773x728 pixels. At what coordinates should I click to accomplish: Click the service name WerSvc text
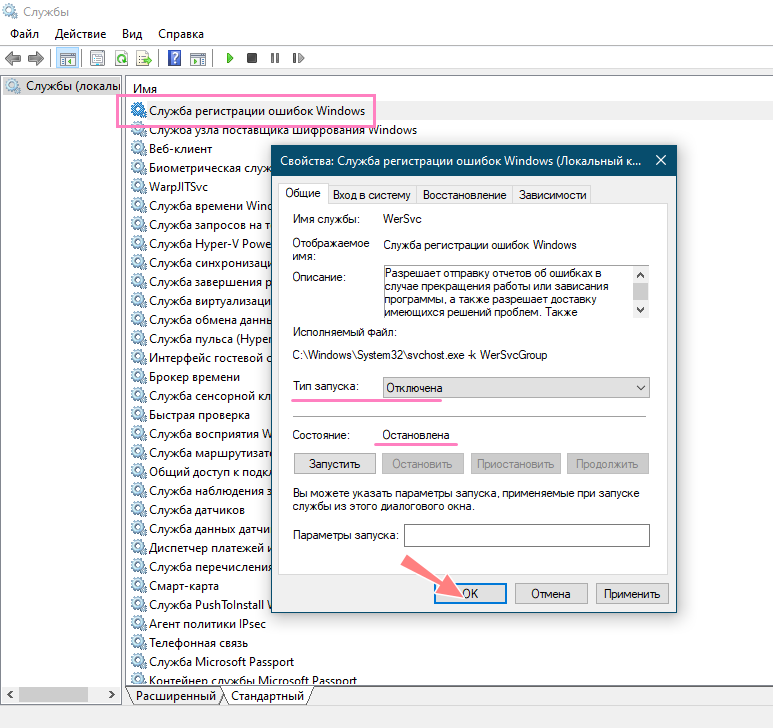click(402, 219)
